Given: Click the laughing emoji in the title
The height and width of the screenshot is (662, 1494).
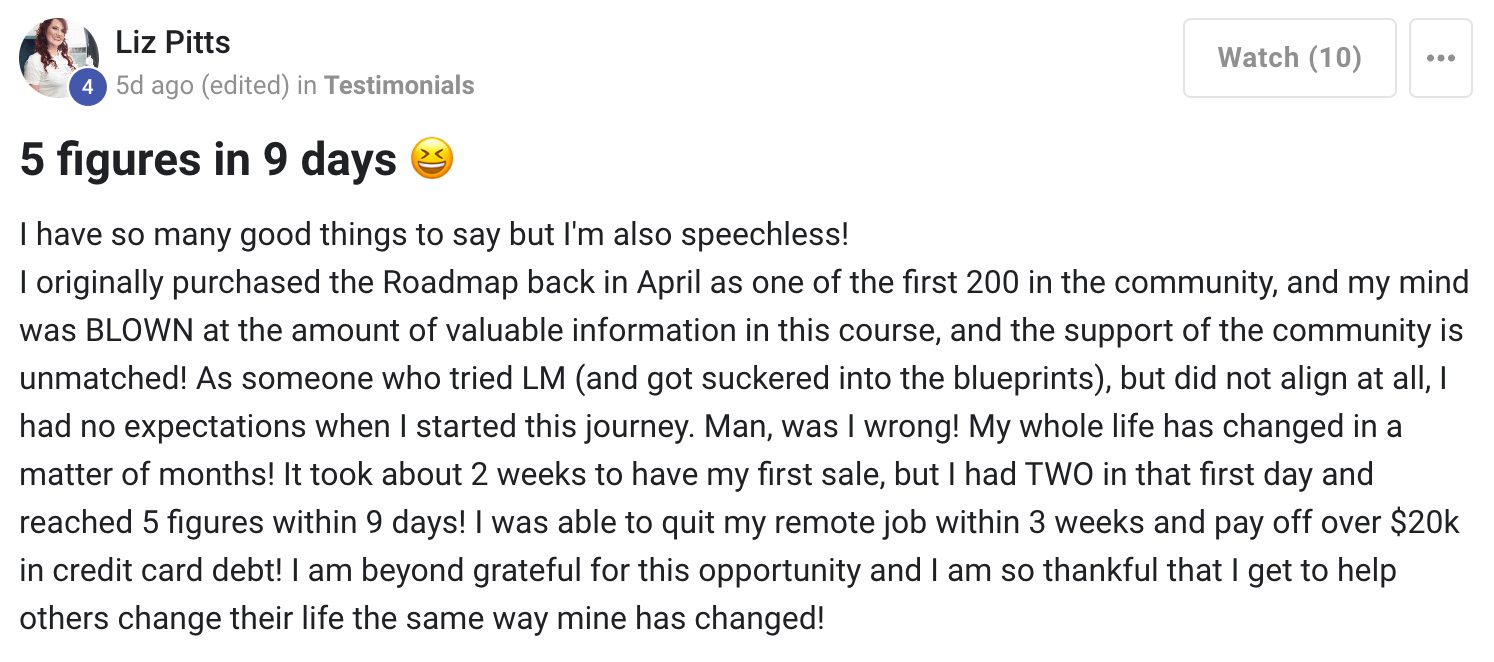Looking at the screenshot, I should (432, 159).
